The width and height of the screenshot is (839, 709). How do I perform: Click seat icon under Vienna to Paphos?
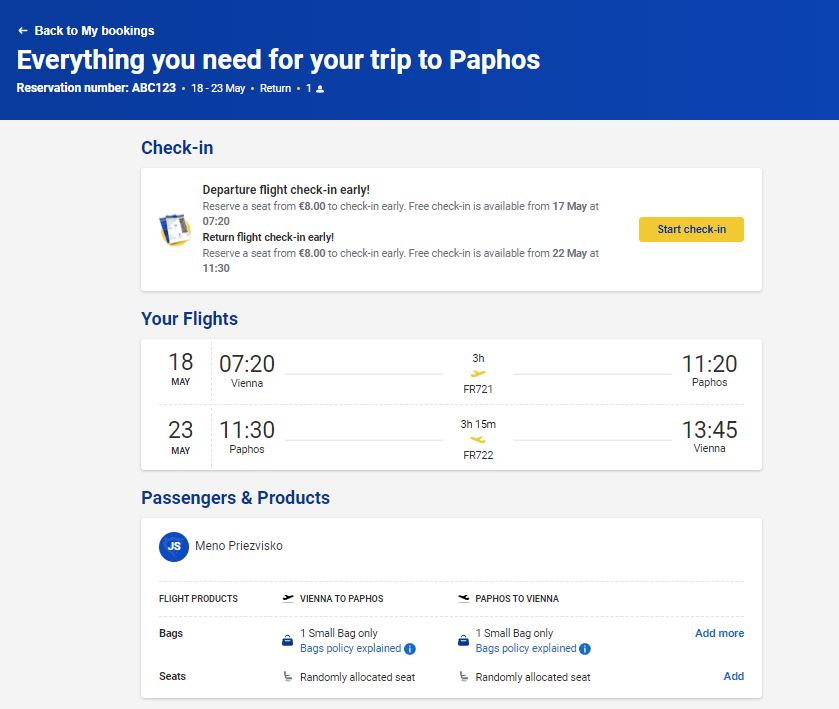point(288,677)
